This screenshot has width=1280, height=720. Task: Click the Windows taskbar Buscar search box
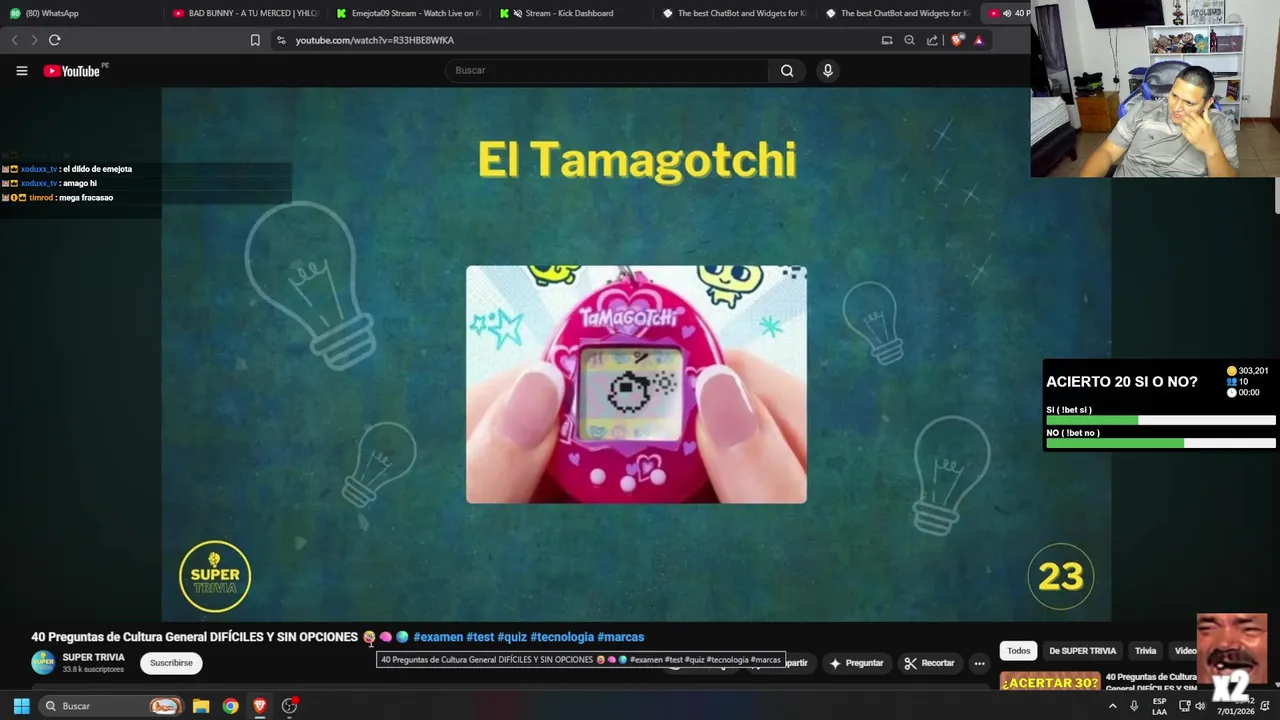pyautogui.click(x=111, y=706)
